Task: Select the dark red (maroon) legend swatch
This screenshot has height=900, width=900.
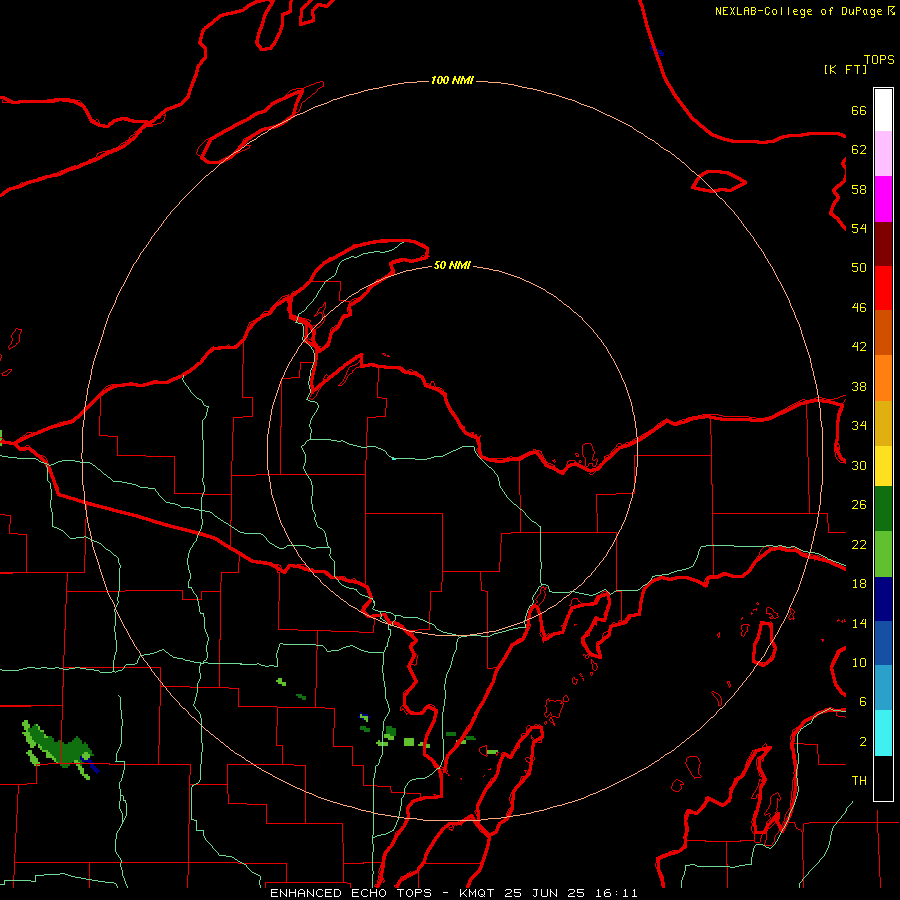Action: point(883,244)
